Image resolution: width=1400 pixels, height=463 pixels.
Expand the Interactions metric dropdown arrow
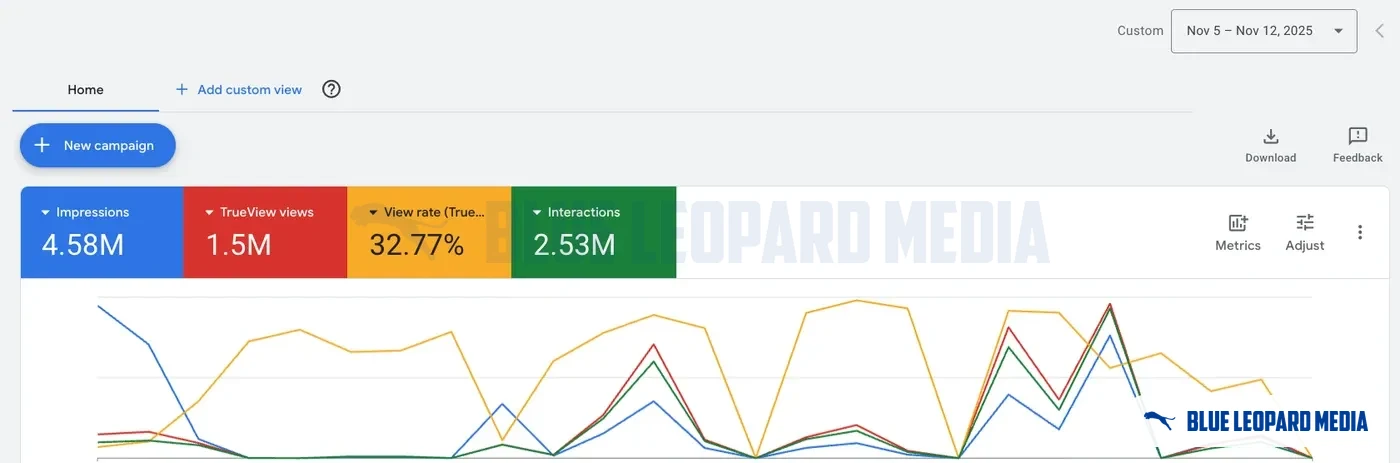pos(538,212)
